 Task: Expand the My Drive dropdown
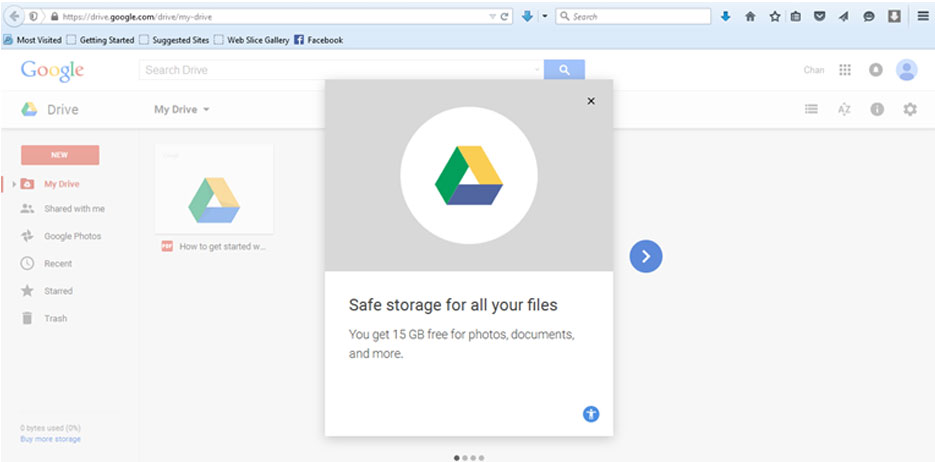pyautogui.click(x=182, y=109)
